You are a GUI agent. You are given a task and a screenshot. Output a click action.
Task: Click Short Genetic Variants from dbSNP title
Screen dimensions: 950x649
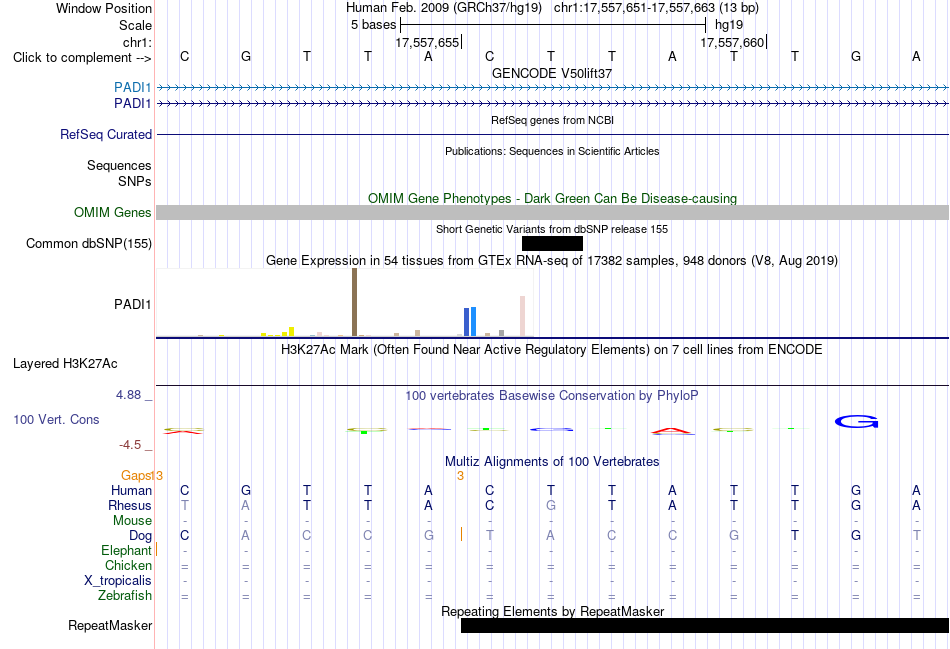(x=552, y=229)
